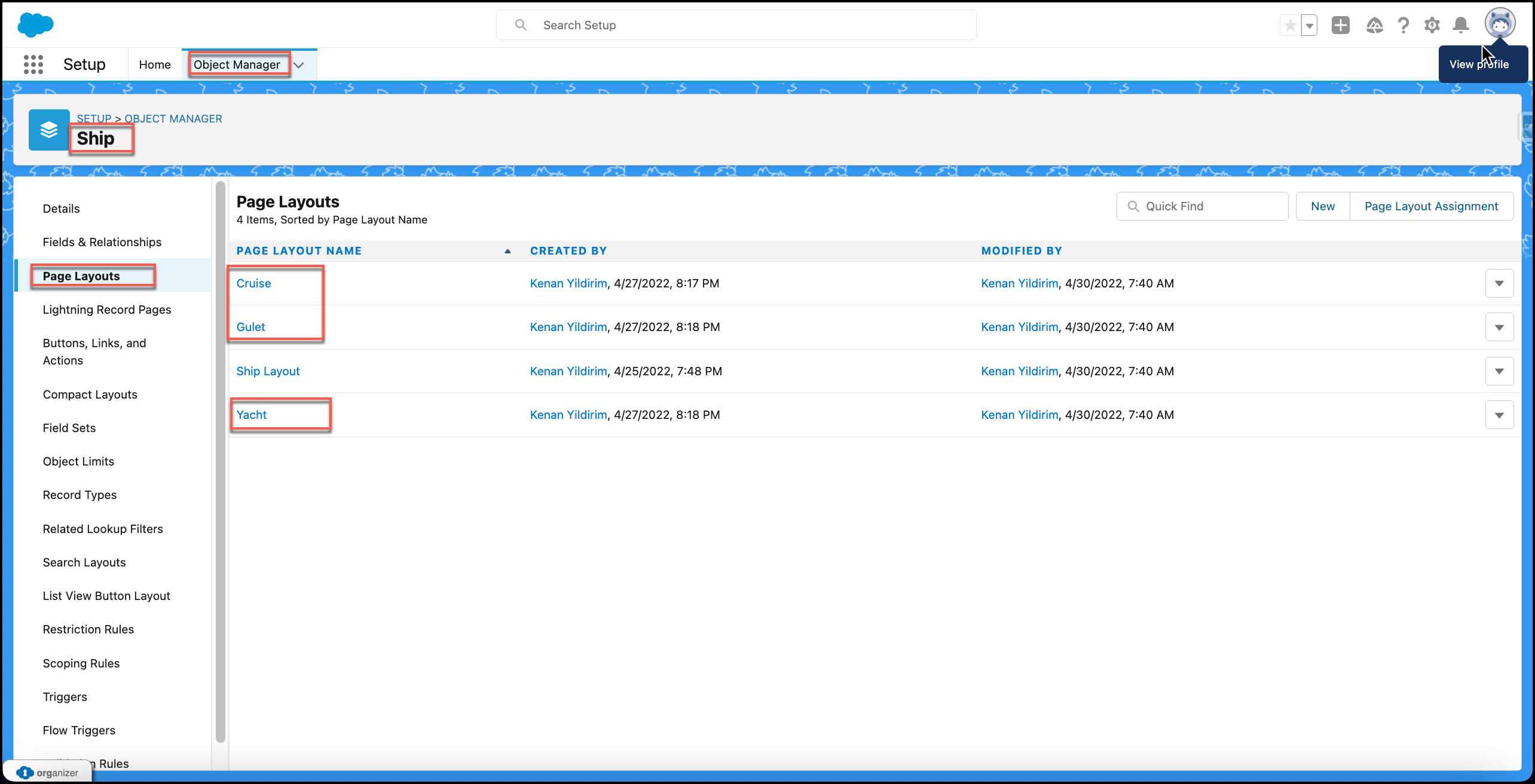Select the Object Manager tab
The image size is (1535, 784).
pyautogui.click(x=237, y=65)
